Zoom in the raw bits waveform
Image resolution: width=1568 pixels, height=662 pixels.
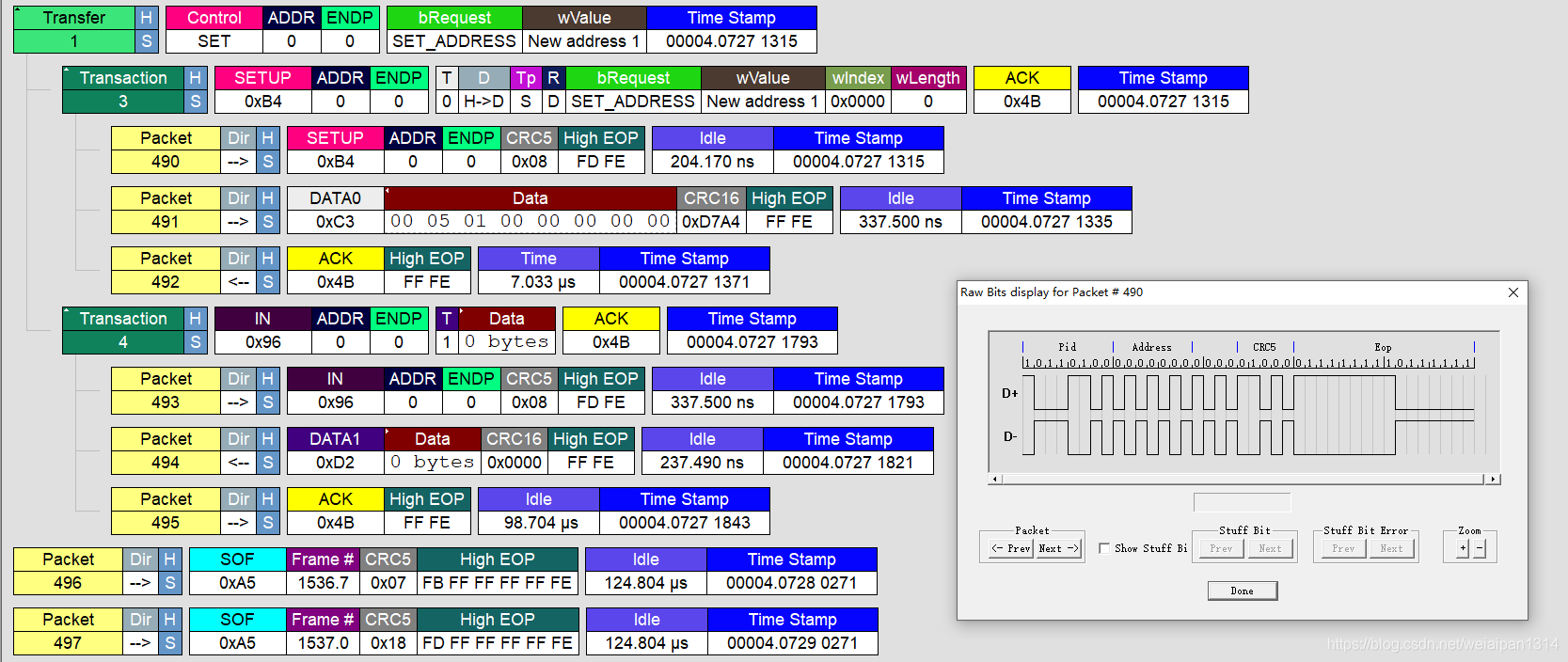pyautogui.click(x=1463, y=548)
